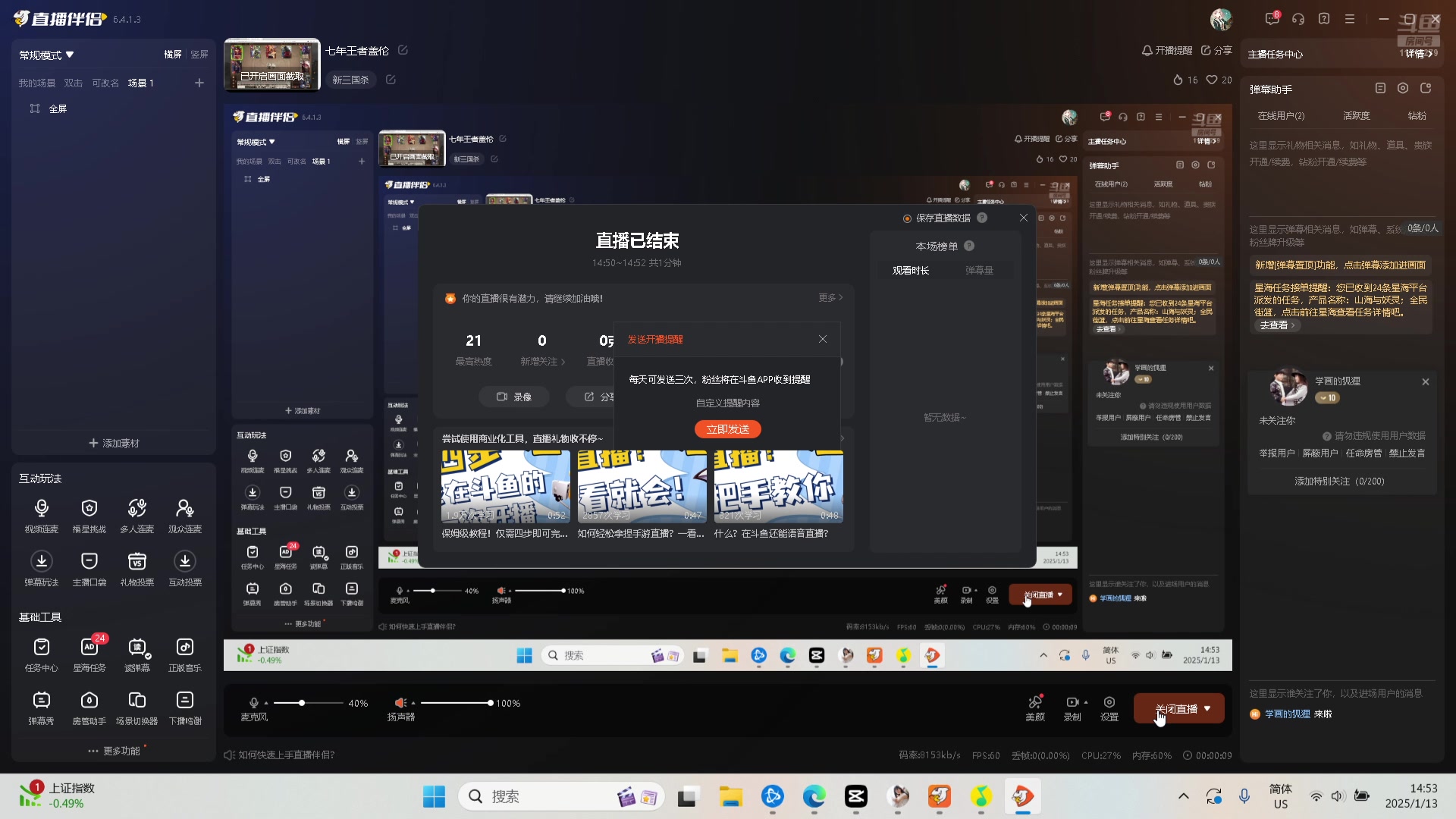Image resolution: width=1456 pixels, height=819 pixels.
Task: Adjust the 扬声器 volume slider at 100%
Action: tap(491, 703)
